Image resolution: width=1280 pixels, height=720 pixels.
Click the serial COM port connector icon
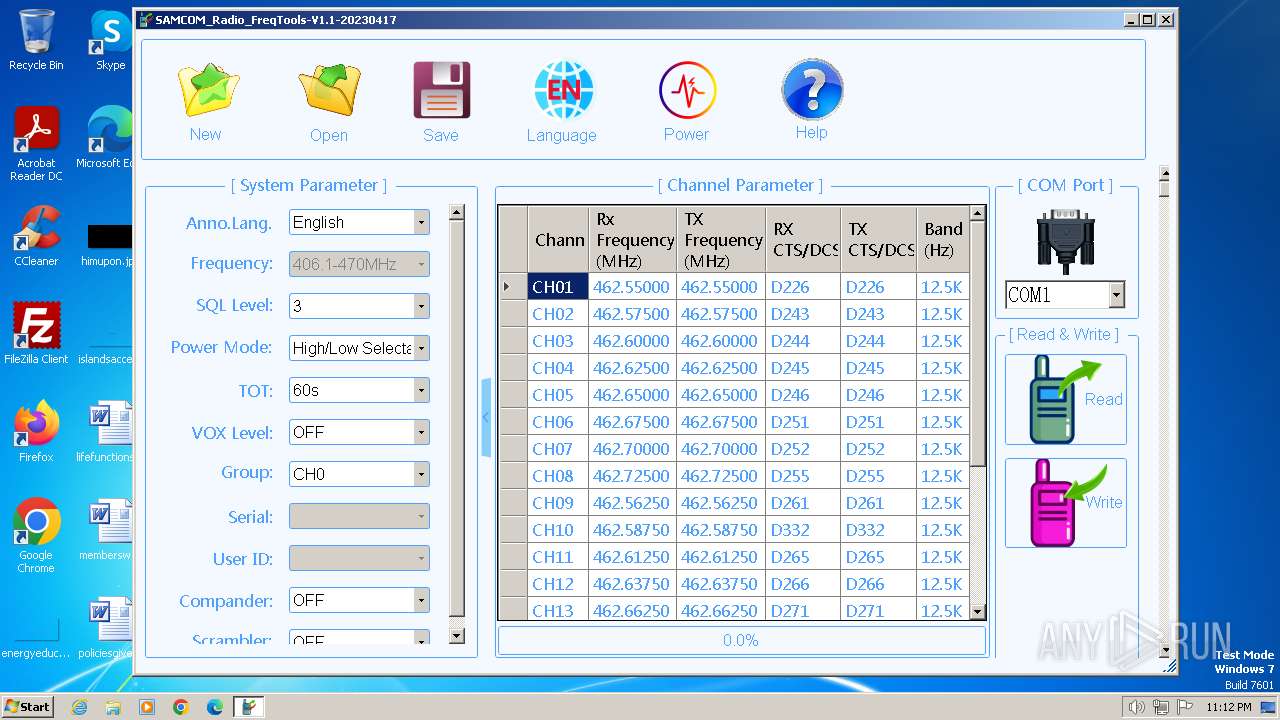click(1066, 241)
